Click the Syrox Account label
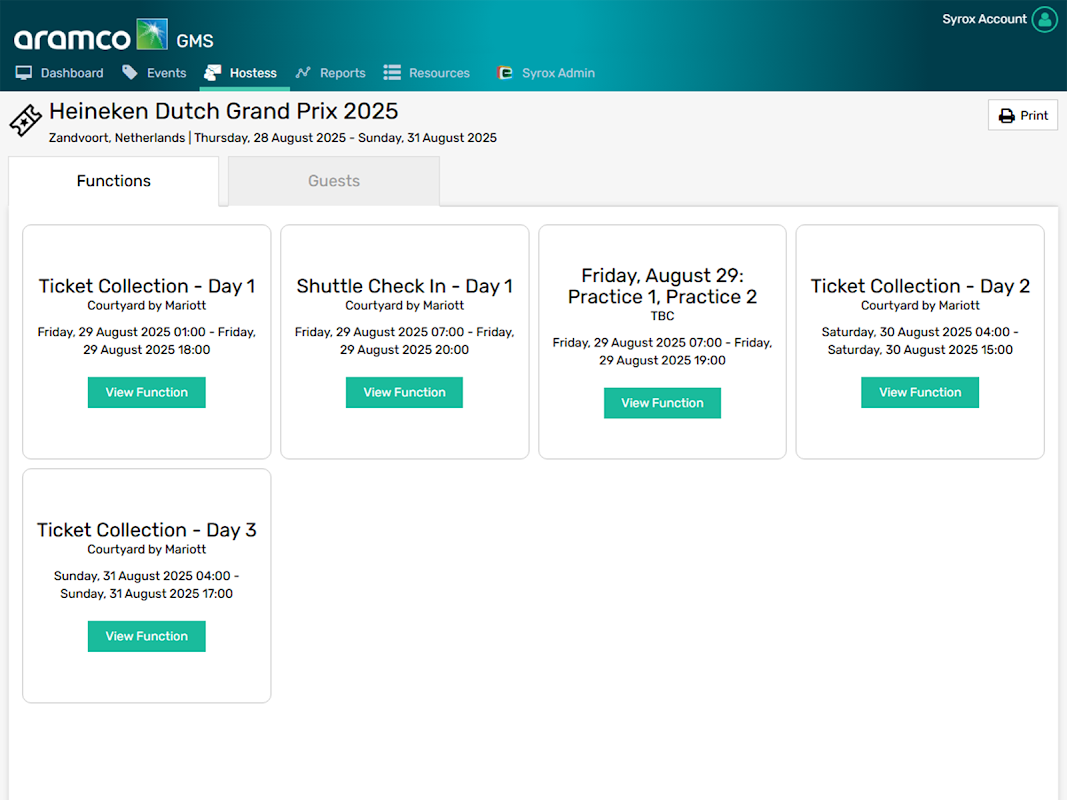This screenshot has height=800, width=1067. (984, 19)
